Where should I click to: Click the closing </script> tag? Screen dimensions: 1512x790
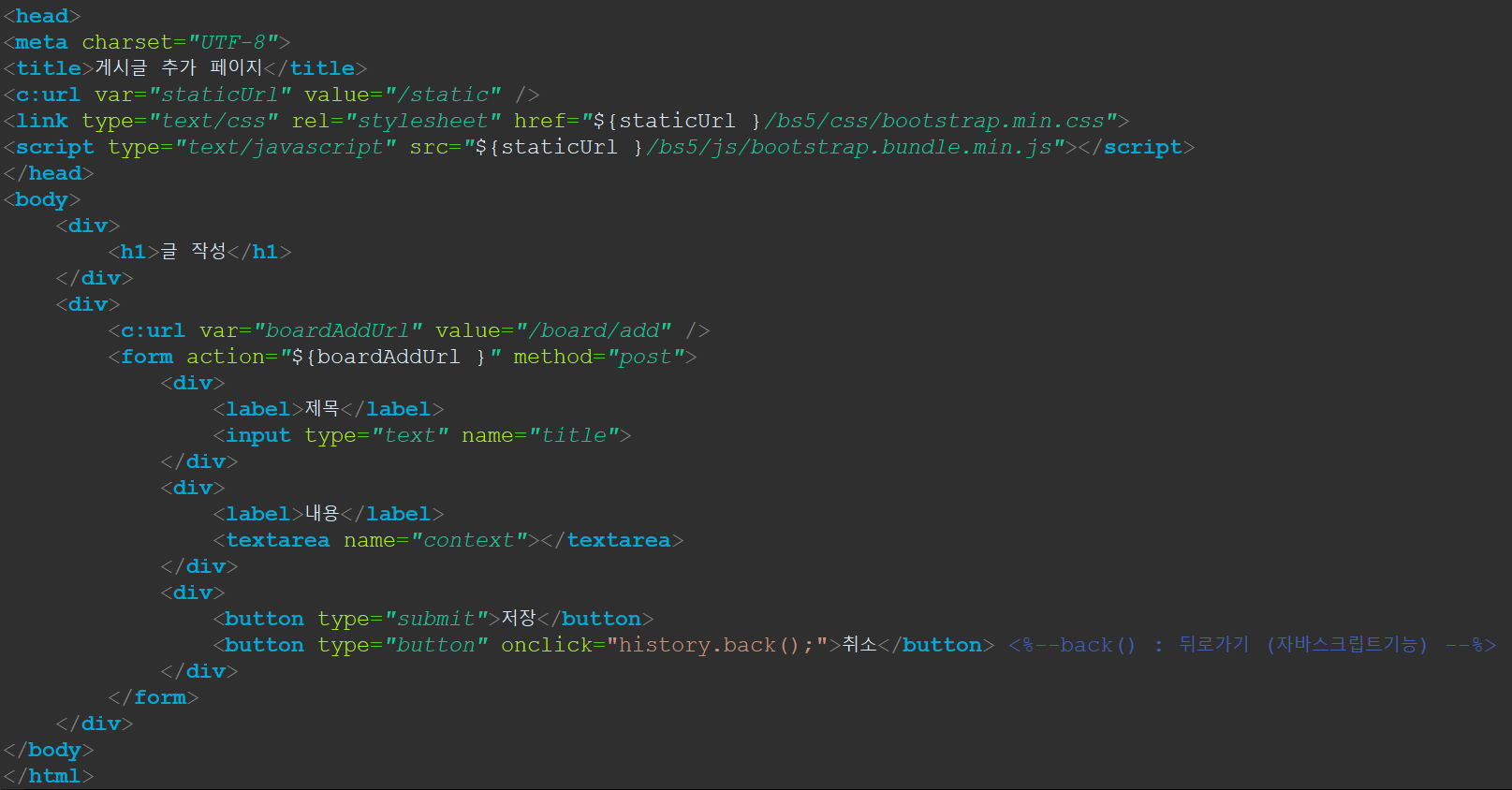1137,147
